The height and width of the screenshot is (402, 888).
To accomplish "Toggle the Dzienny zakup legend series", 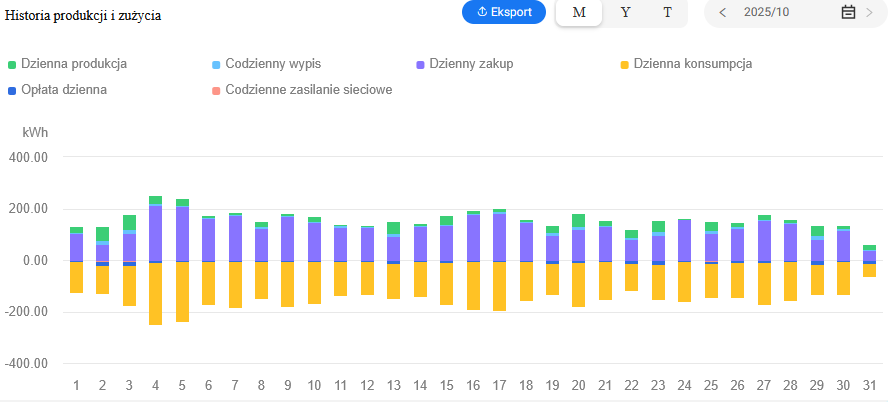I will click(x=471, y=64).
